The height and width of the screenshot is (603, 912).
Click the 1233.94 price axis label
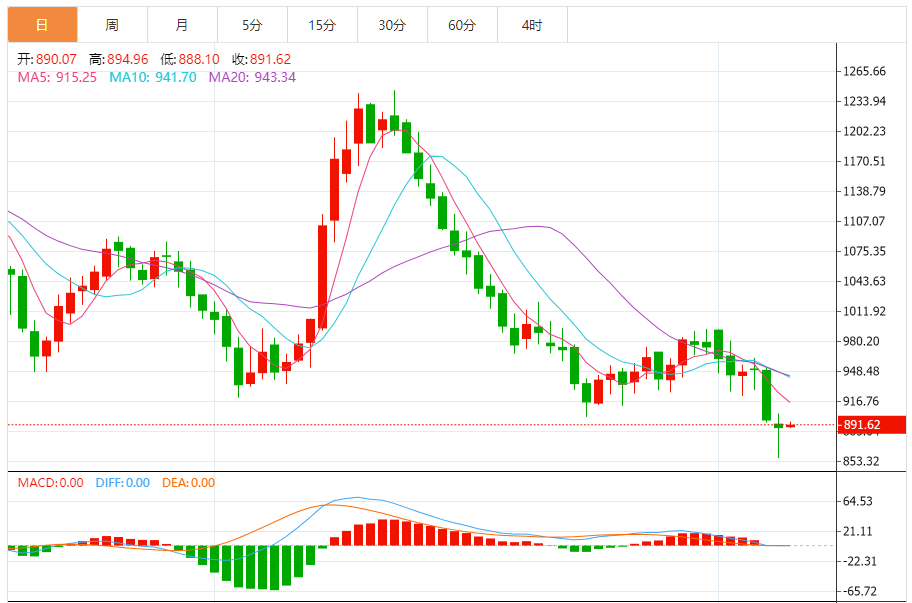864,101
